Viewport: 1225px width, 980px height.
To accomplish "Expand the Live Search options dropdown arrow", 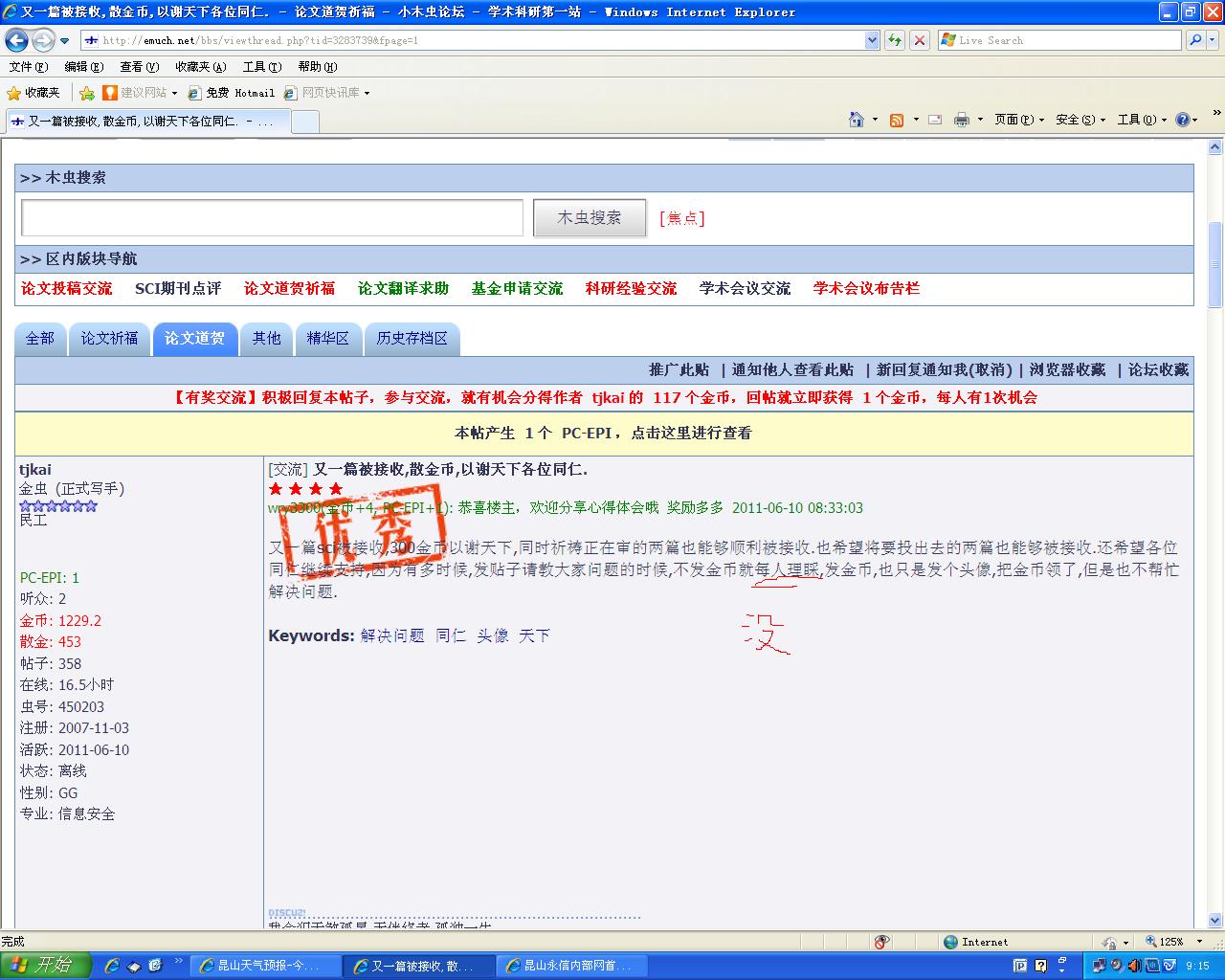I will point(1214,40).
